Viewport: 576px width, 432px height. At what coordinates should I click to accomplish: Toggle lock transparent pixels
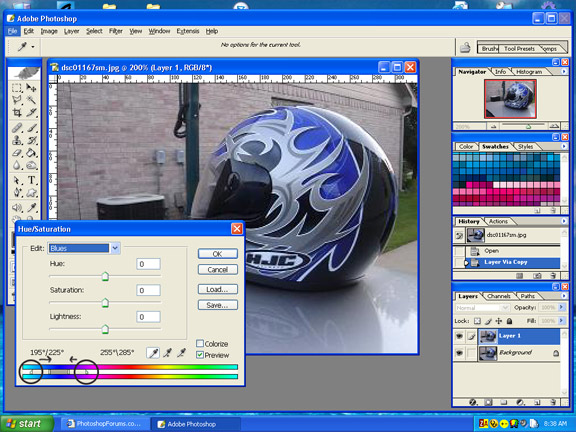click(x=477, y=321)
